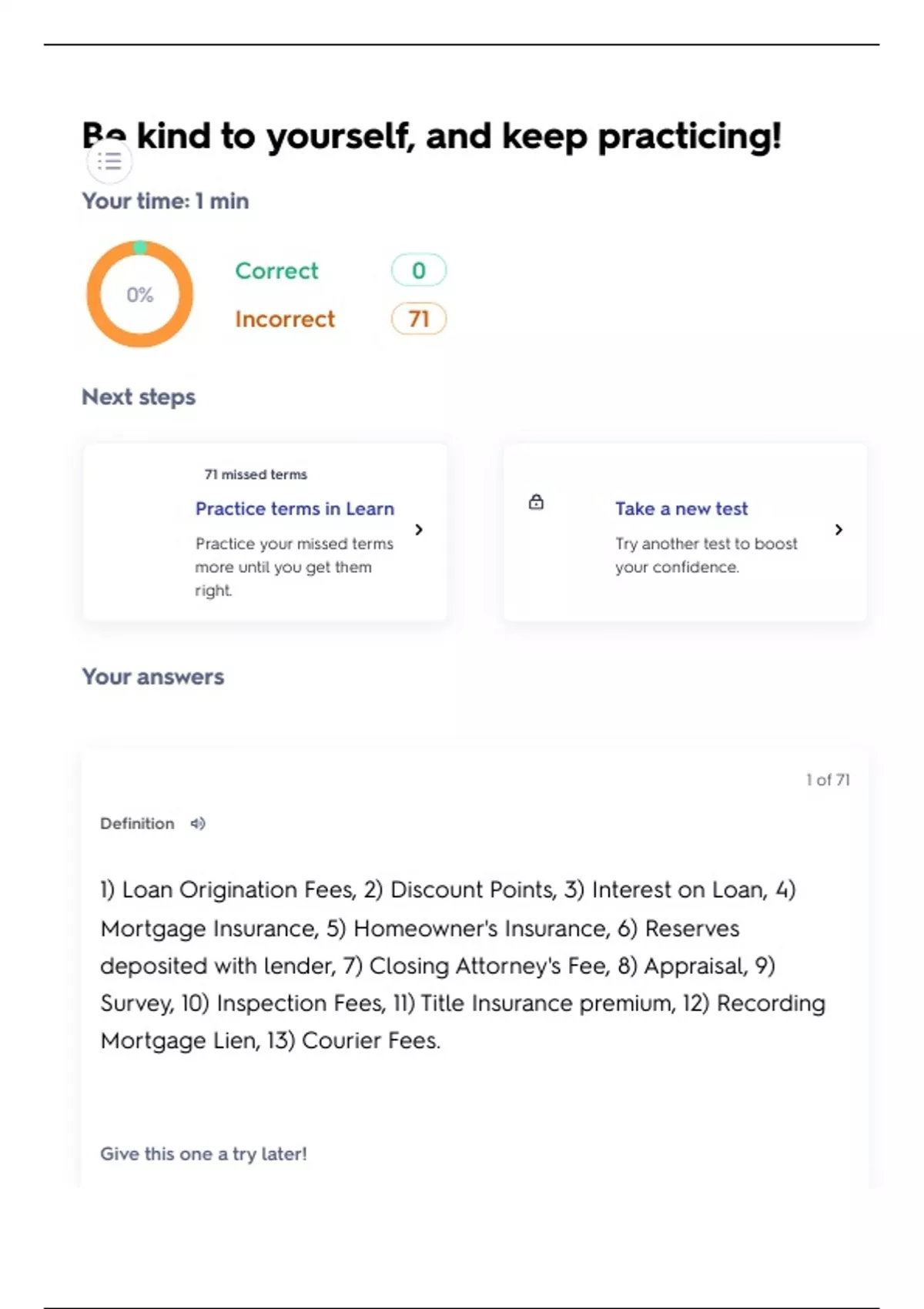Click the right chevron beside Practice terms in Learn
Viewport: 924px width, 1309px height.
(x=419, y=530)
